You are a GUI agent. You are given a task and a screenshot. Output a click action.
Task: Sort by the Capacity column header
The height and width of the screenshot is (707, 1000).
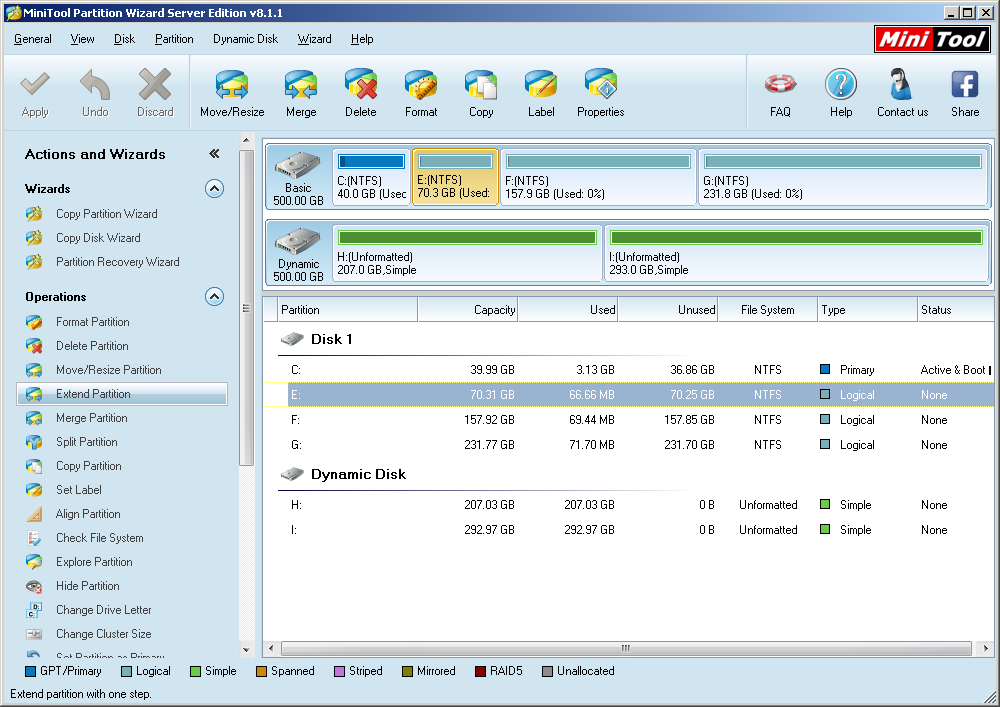[x=467, y=310]
